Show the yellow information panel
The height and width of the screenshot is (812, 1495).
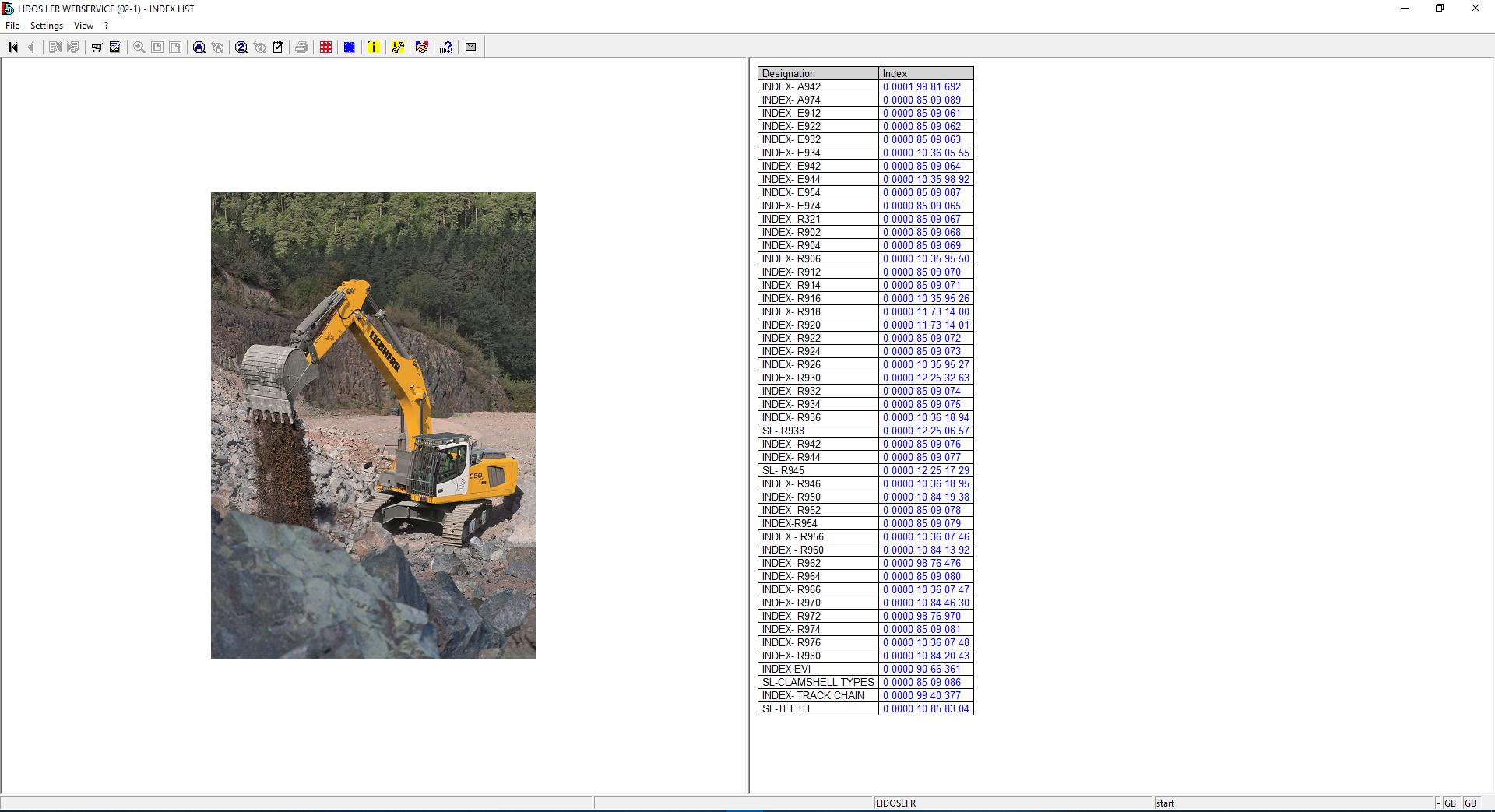(374, 47)
